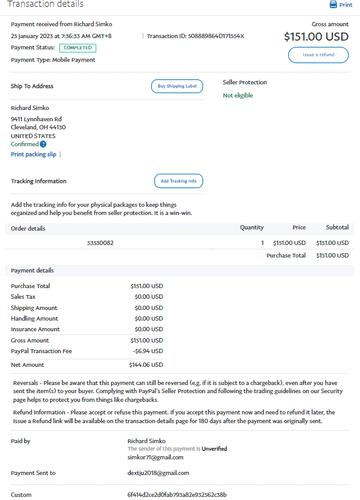Click the printer icon at top right
Viewport: 360px width, 500px height.
coord(333,4)
